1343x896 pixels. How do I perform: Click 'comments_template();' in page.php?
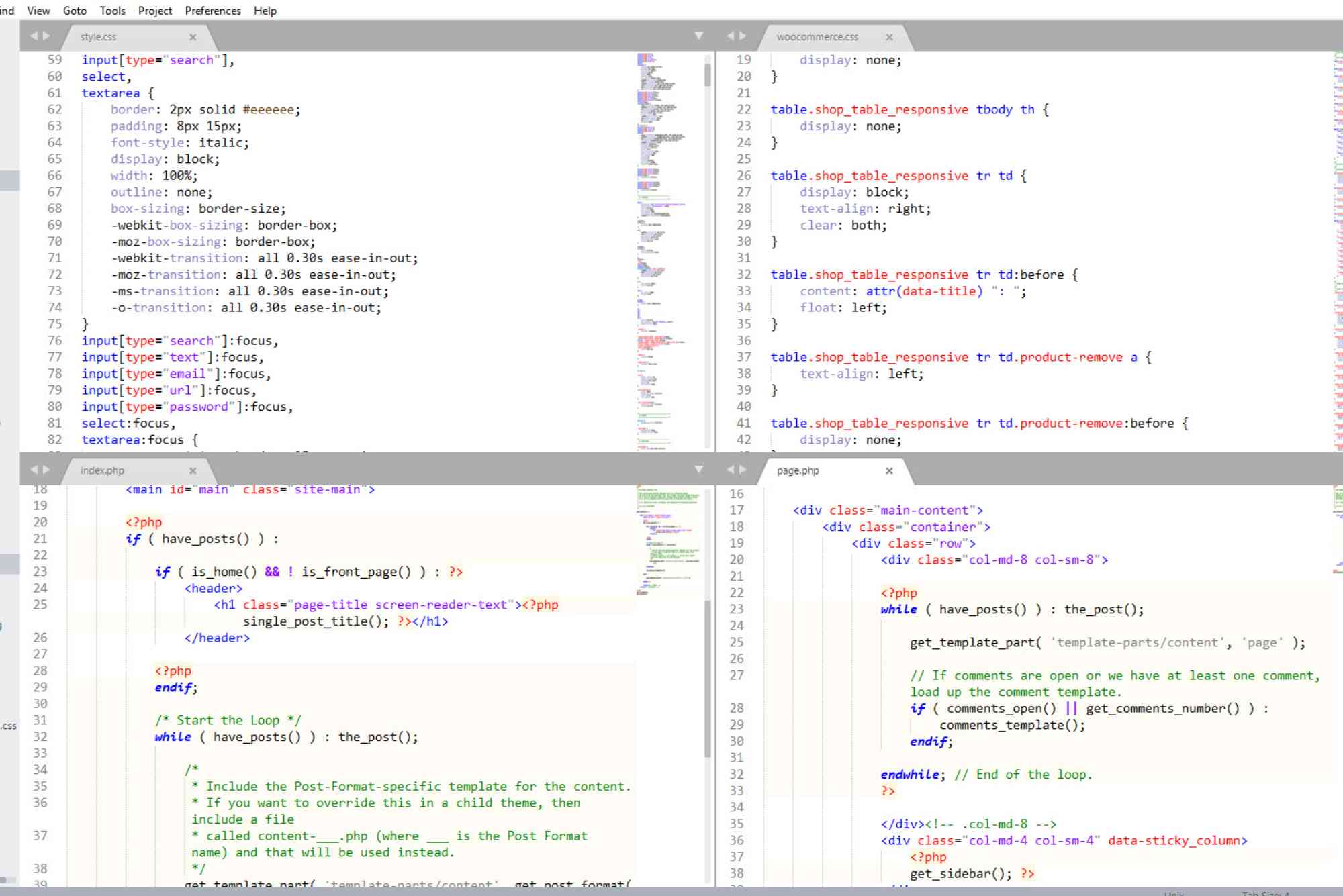point(1012,724)
